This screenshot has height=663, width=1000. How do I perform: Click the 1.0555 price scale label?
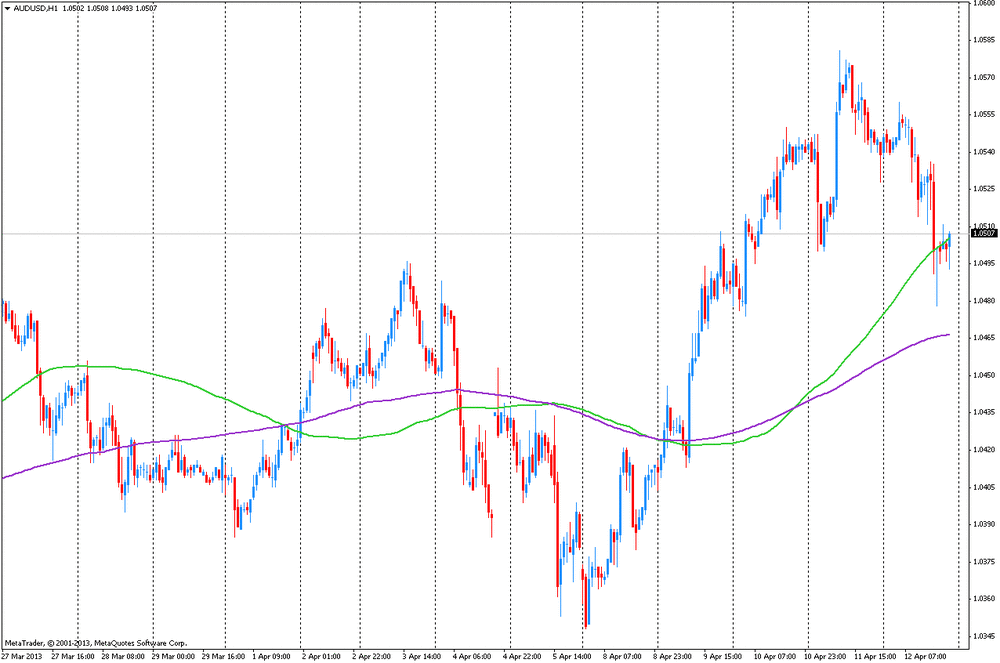[985, 115]
